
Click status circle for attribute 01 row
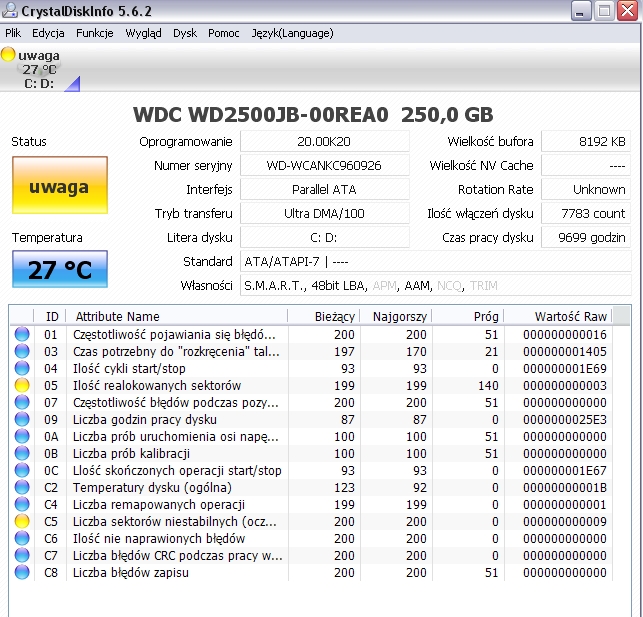tap(22, 335)
